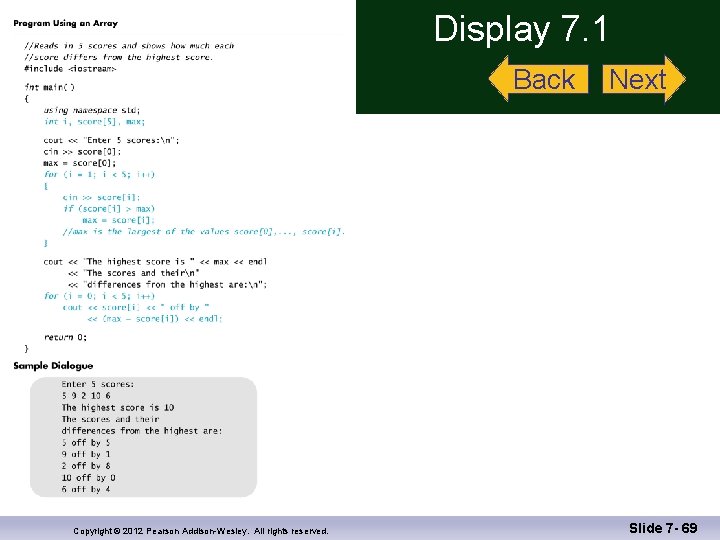Click the 'cout << "Enter 5 scores:\n";' line

112,140
